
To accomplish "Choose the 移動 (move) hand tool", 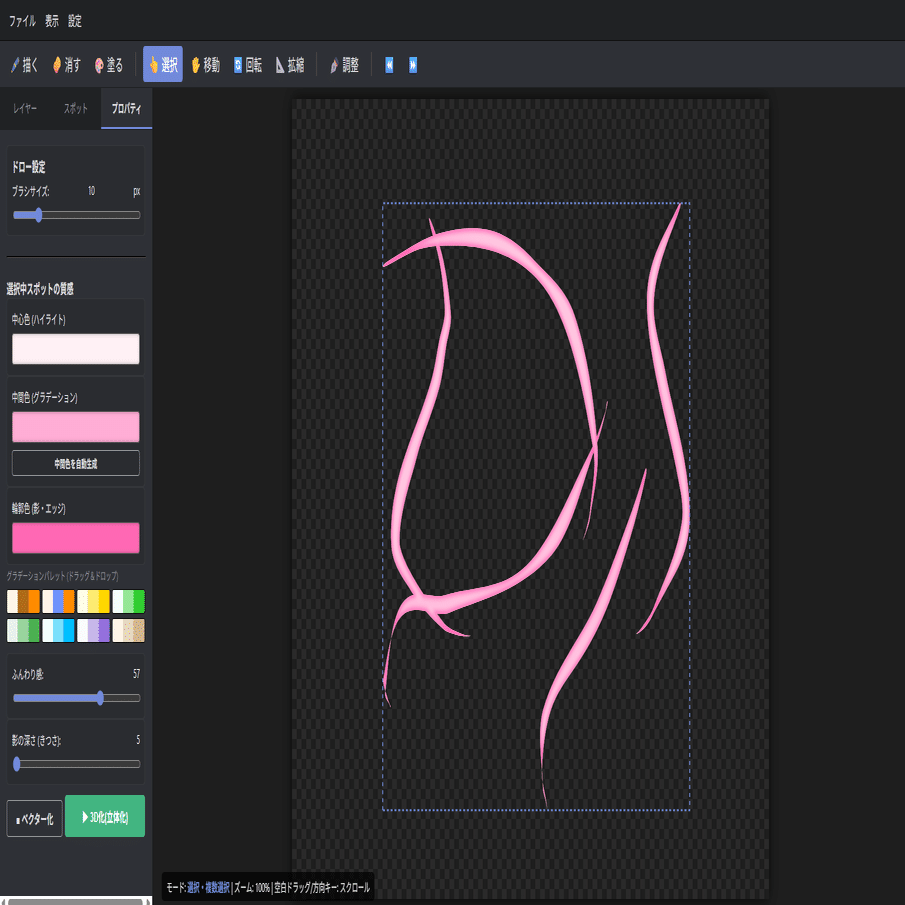I will [x=205, y=65].
